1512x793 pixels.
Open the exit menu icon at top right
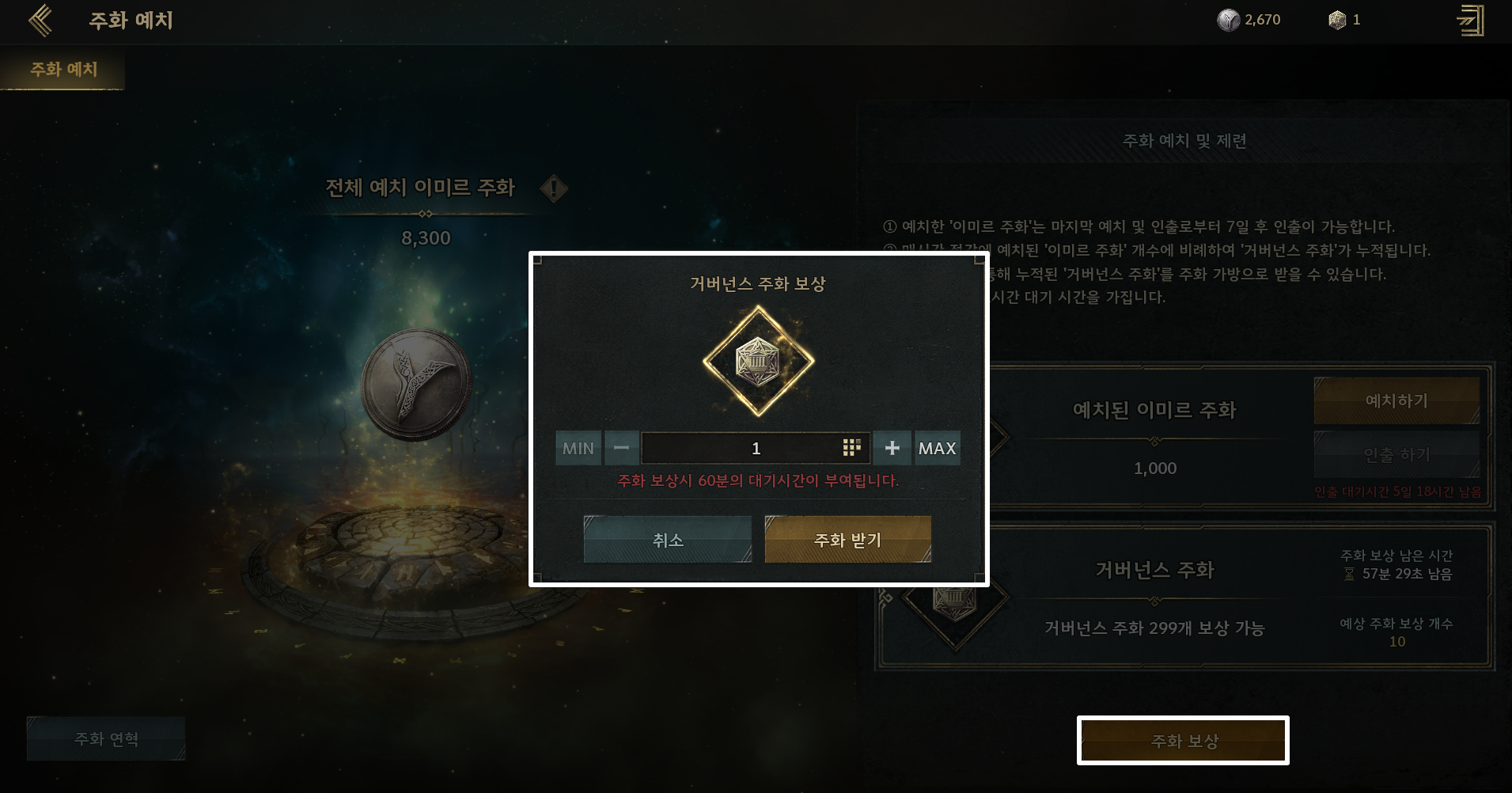[x=1470, y=21]
